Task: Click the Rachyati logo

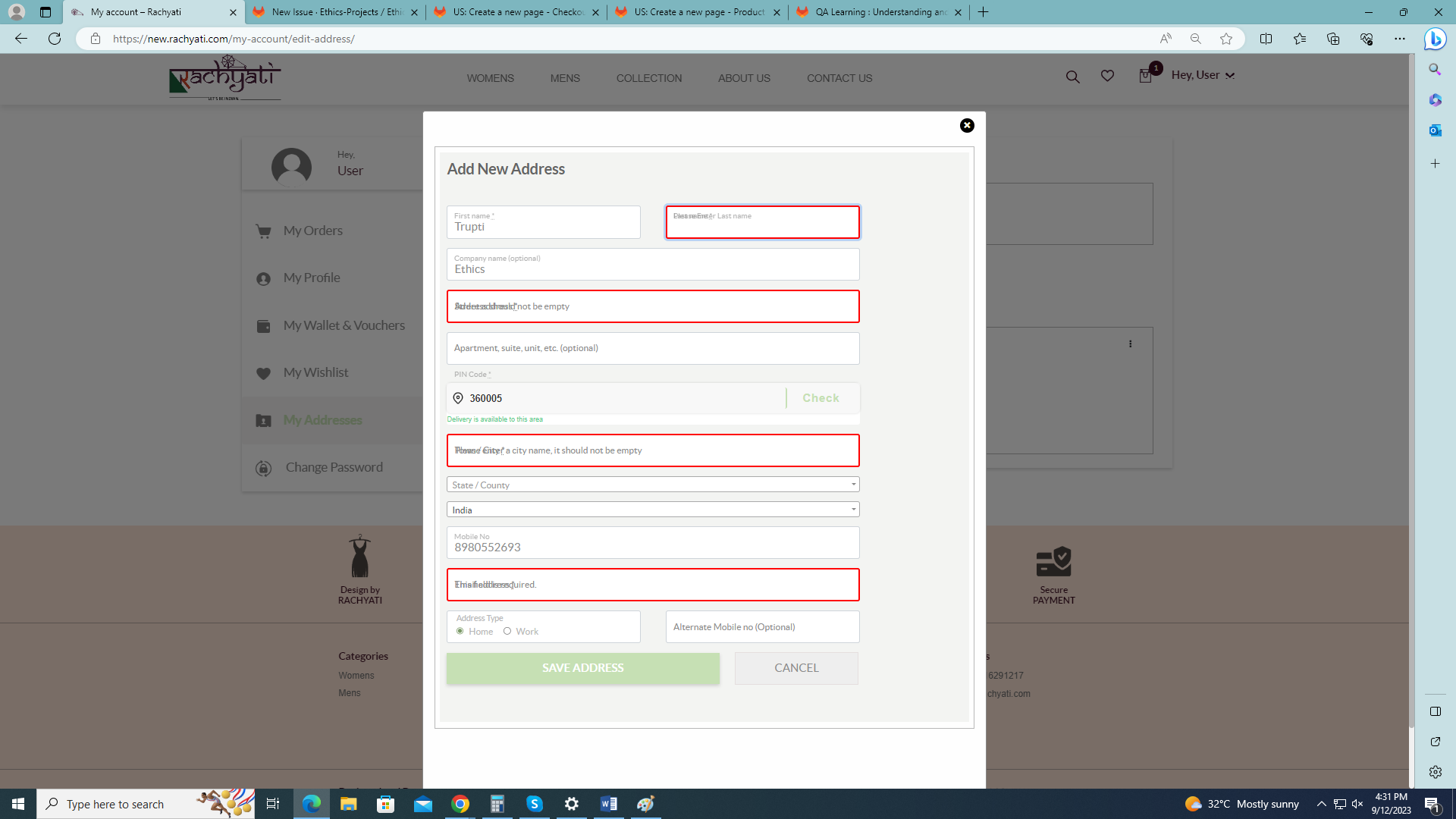Action: coord(224,77)
